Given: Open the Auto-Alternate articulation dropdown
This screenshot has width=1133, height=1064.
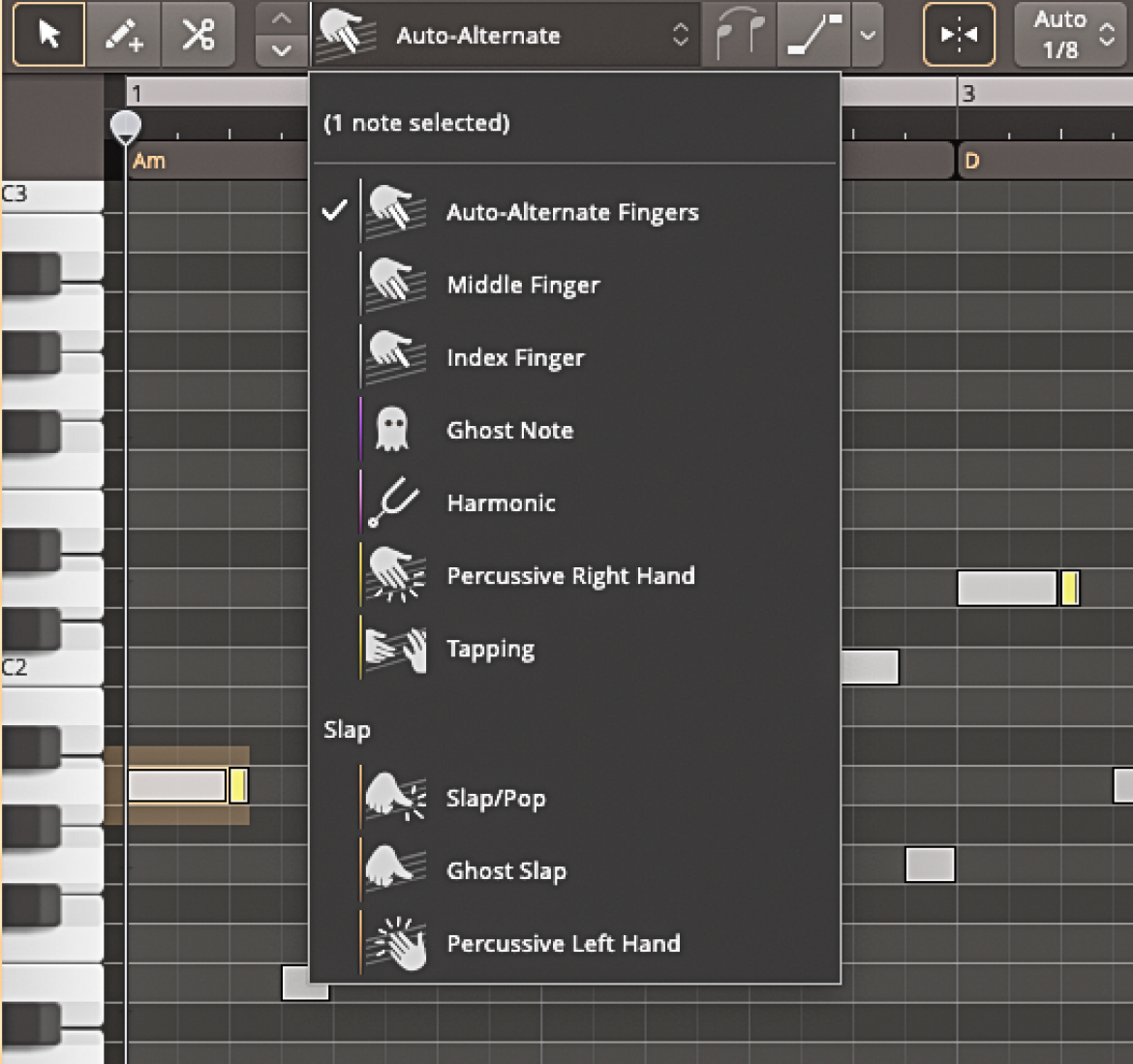Looking at the screenshot, I should [x=505, y=35].
